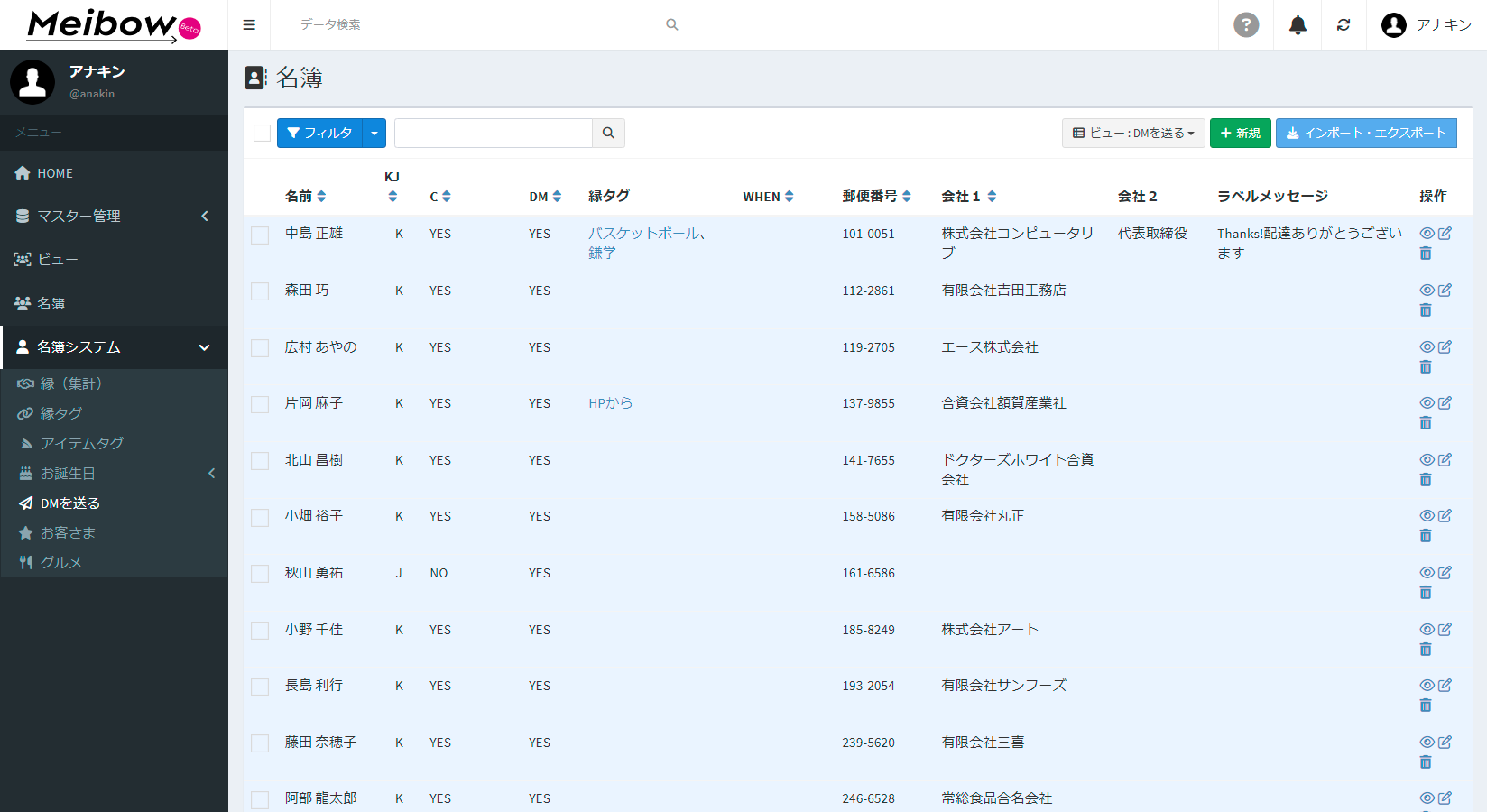Edit record of 片岡 麻子
Image resolution: width=1487 pixels, height=812 pixels.
pos(1445,403)
